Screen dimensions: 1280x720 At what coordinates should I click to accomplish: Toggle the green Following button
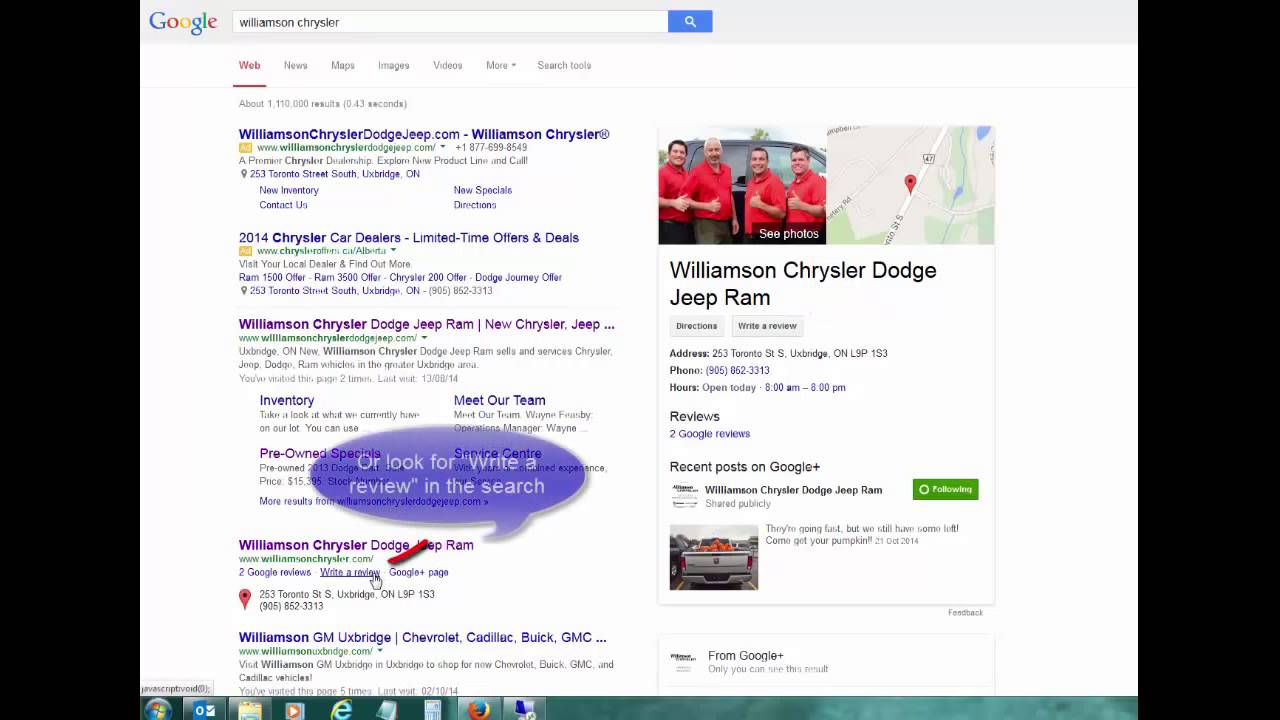click(945, 489)
